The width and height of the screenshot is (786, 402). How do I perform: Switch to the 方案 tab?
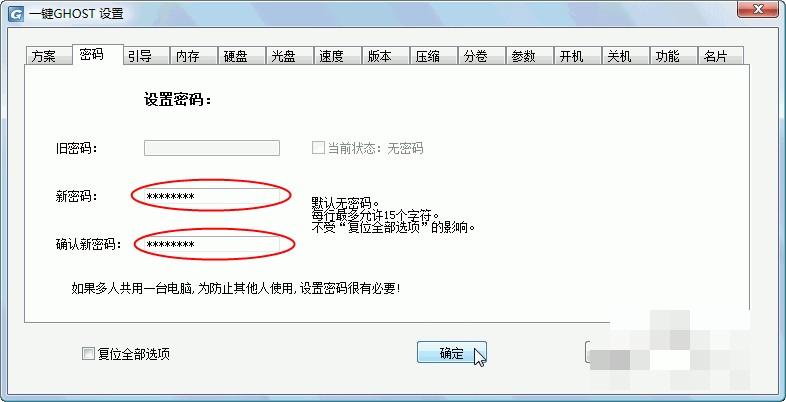coord(48,56)
